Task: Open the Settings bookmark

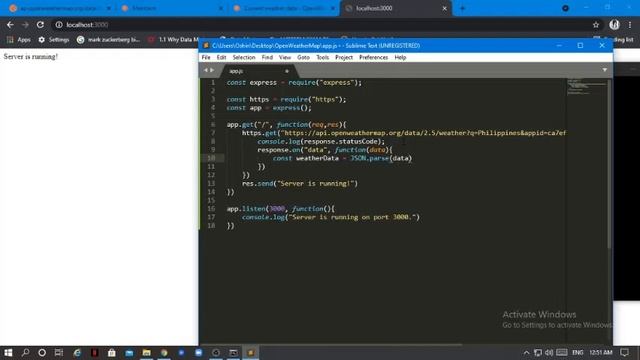Action: (x=54, y=40)
